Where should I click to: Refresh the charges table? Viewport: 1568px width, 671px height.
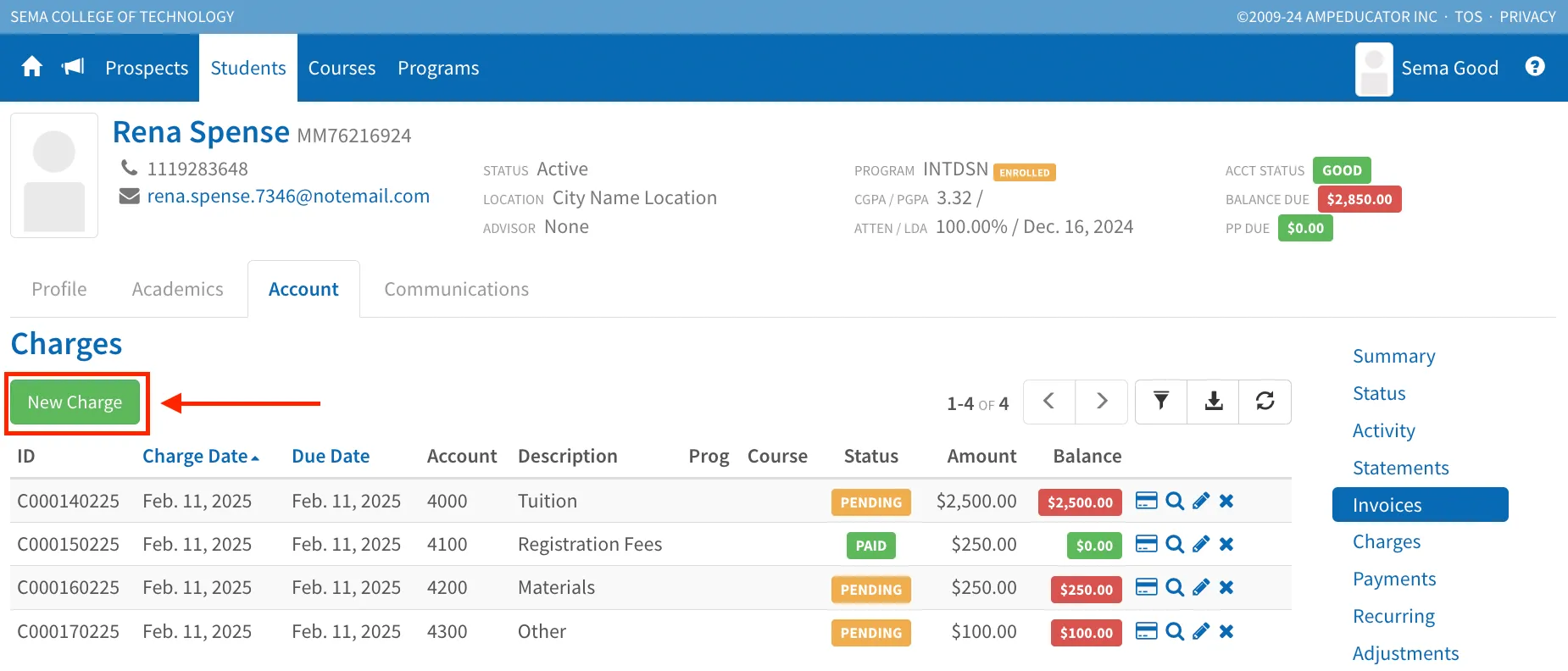1265,402
